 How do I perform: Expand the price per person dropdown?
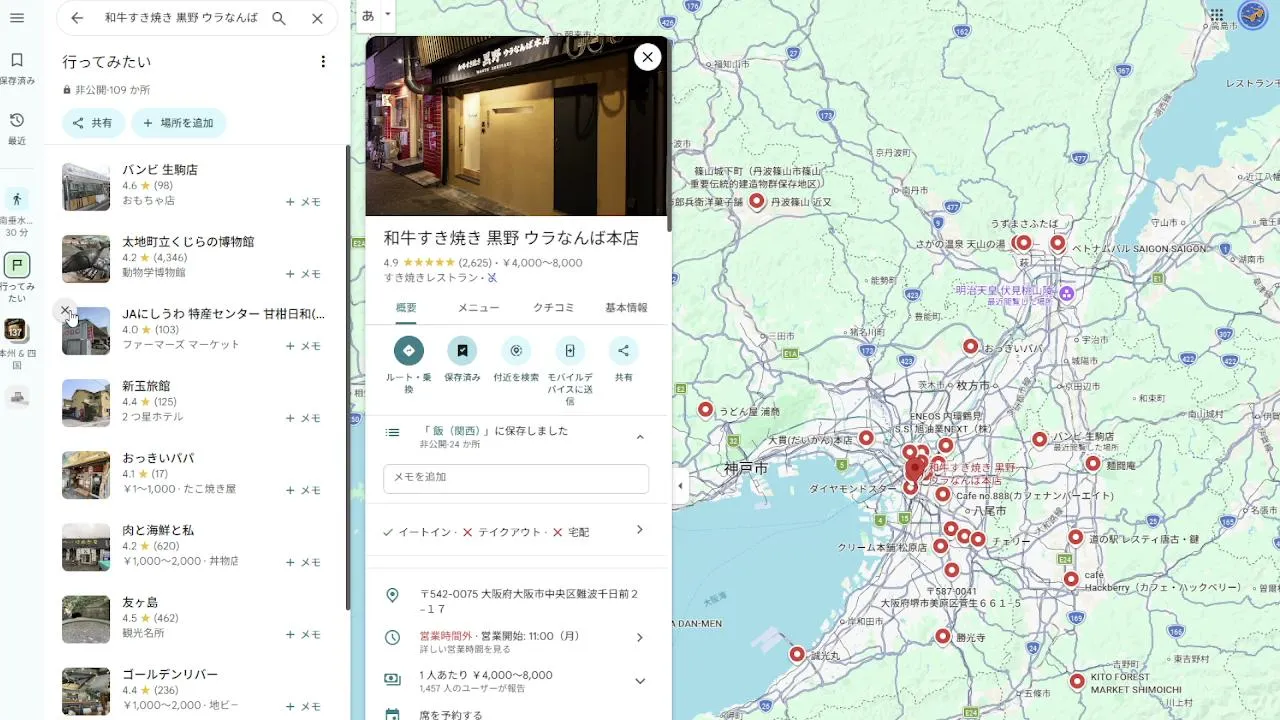[x=640, y=681]
